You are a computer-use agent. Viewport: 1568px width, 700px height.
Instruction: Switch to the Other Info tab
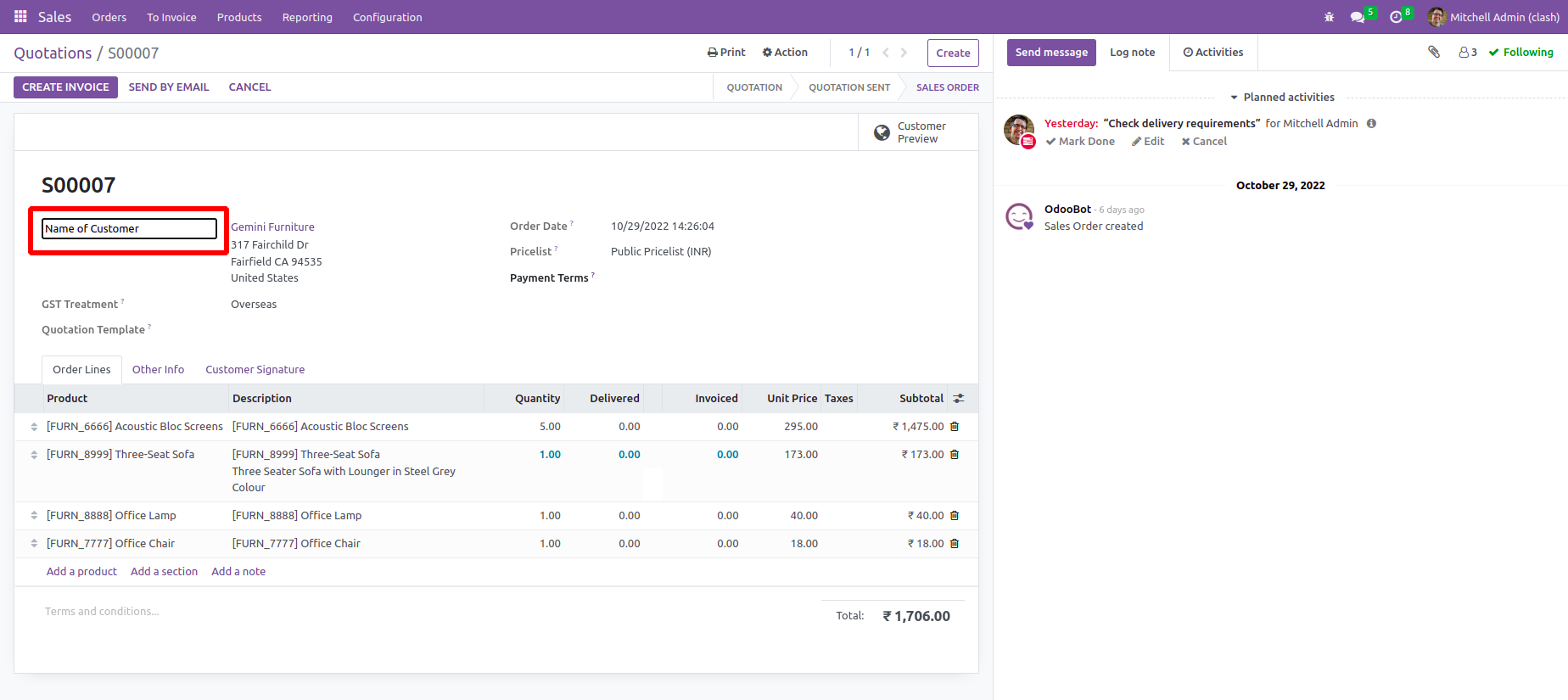coord(158,370)
